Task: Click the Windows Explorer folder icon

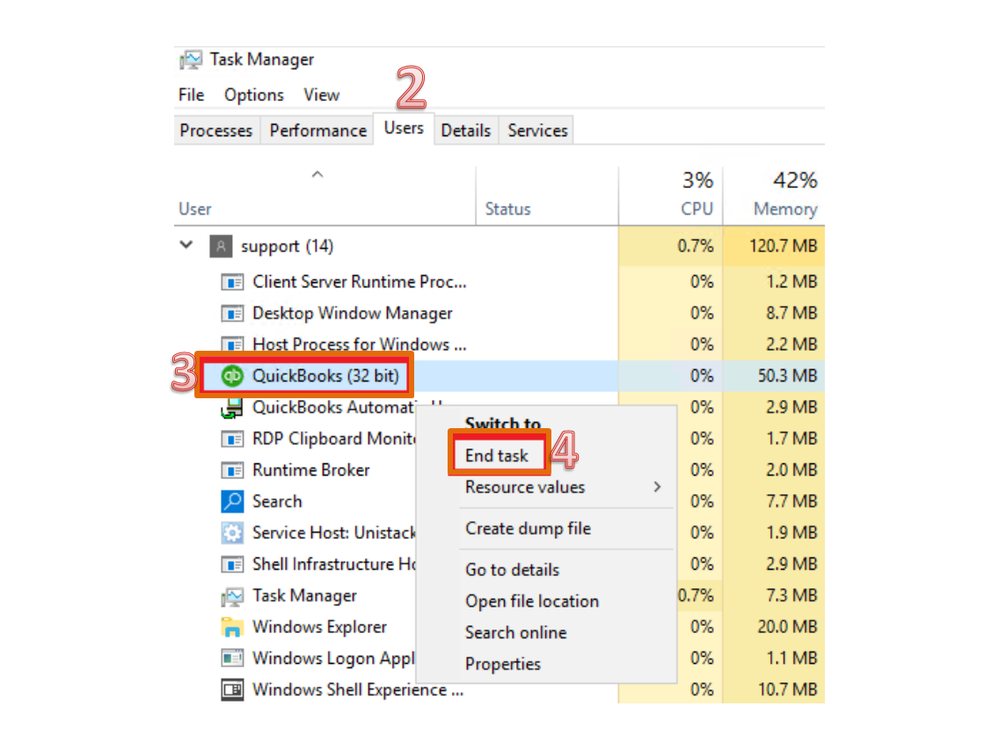Action: 232,628
